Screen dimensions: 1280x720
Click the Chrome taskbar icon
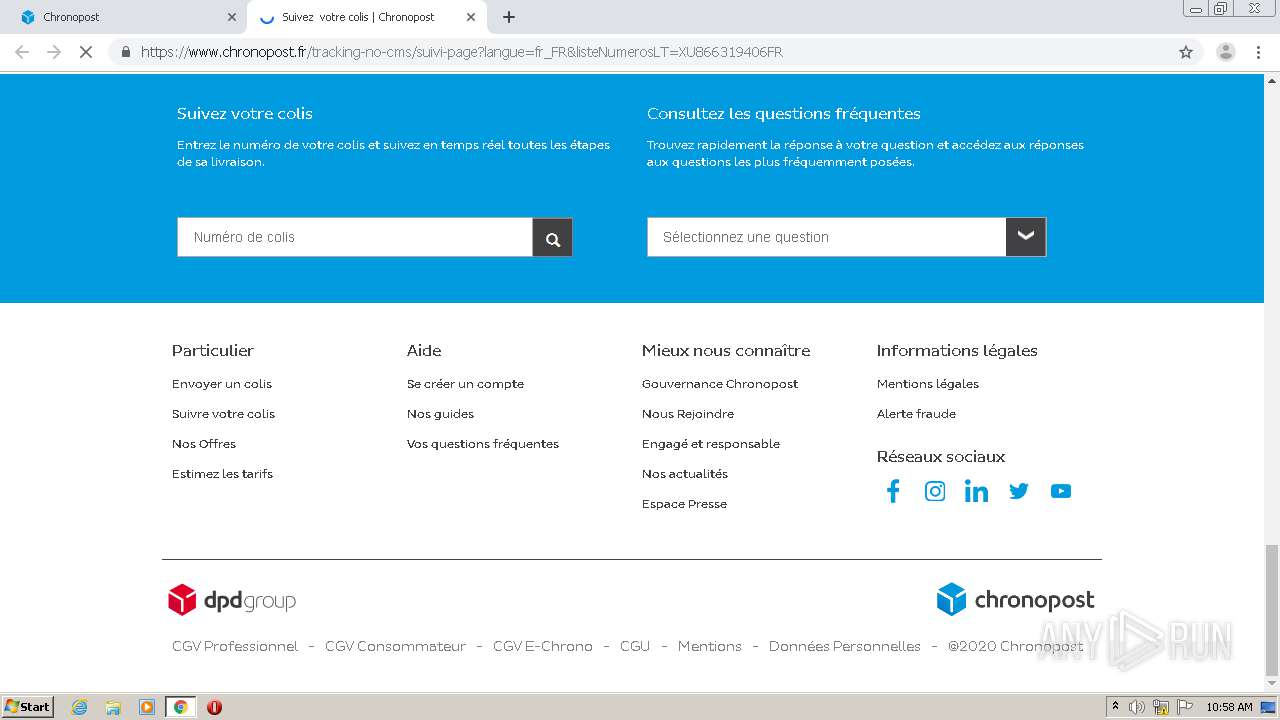(x=181, y=707)
